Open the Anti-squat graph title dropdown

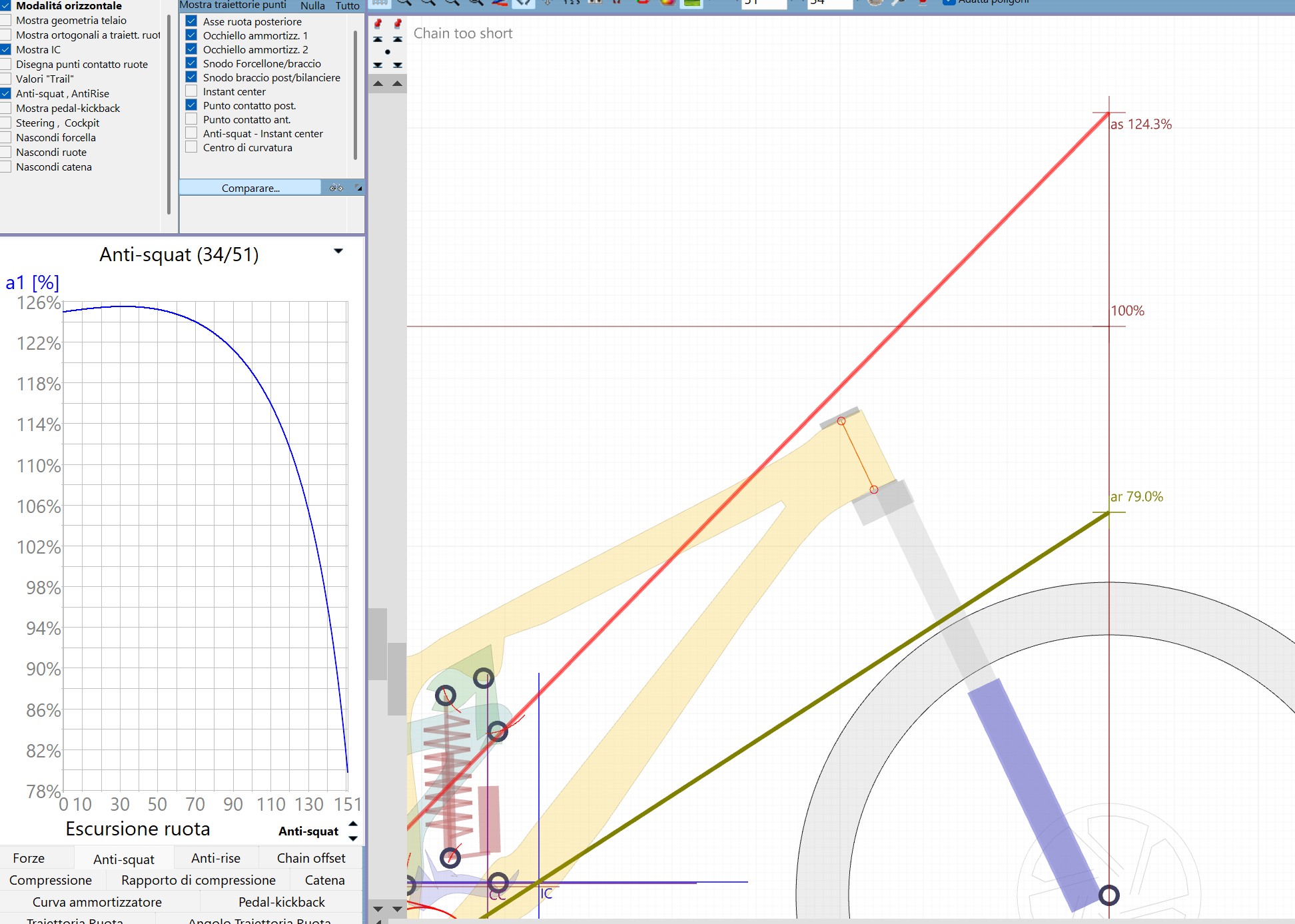click(x=338, y=251)
